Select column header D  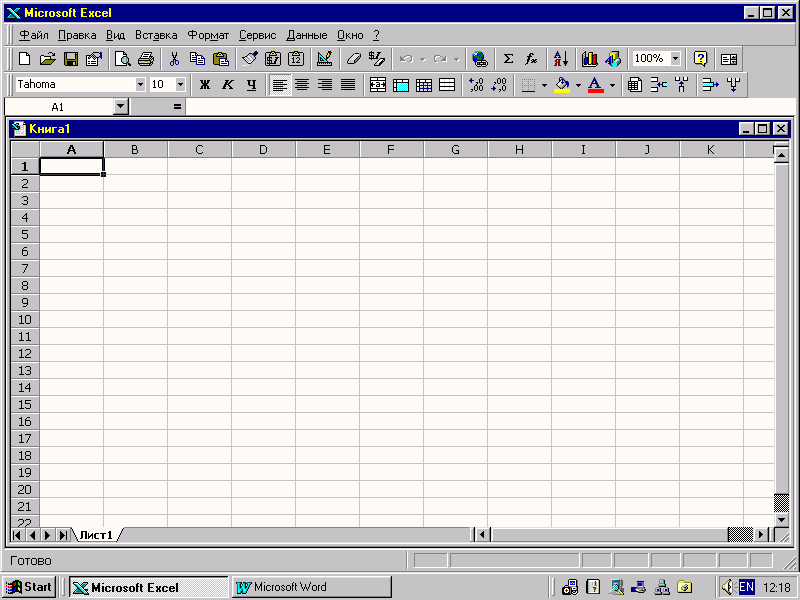263,149
